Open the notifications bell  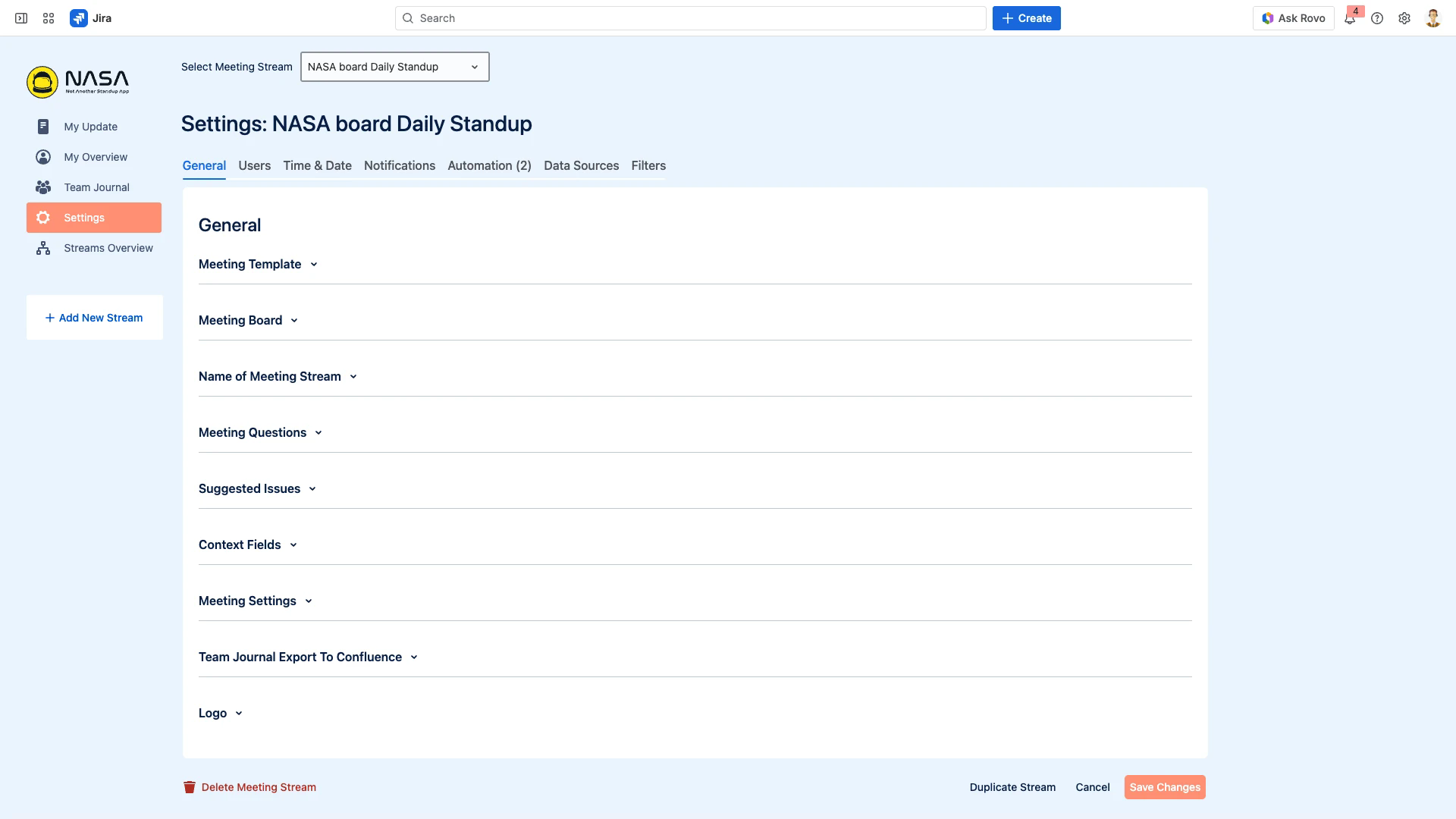point(1350,17)
